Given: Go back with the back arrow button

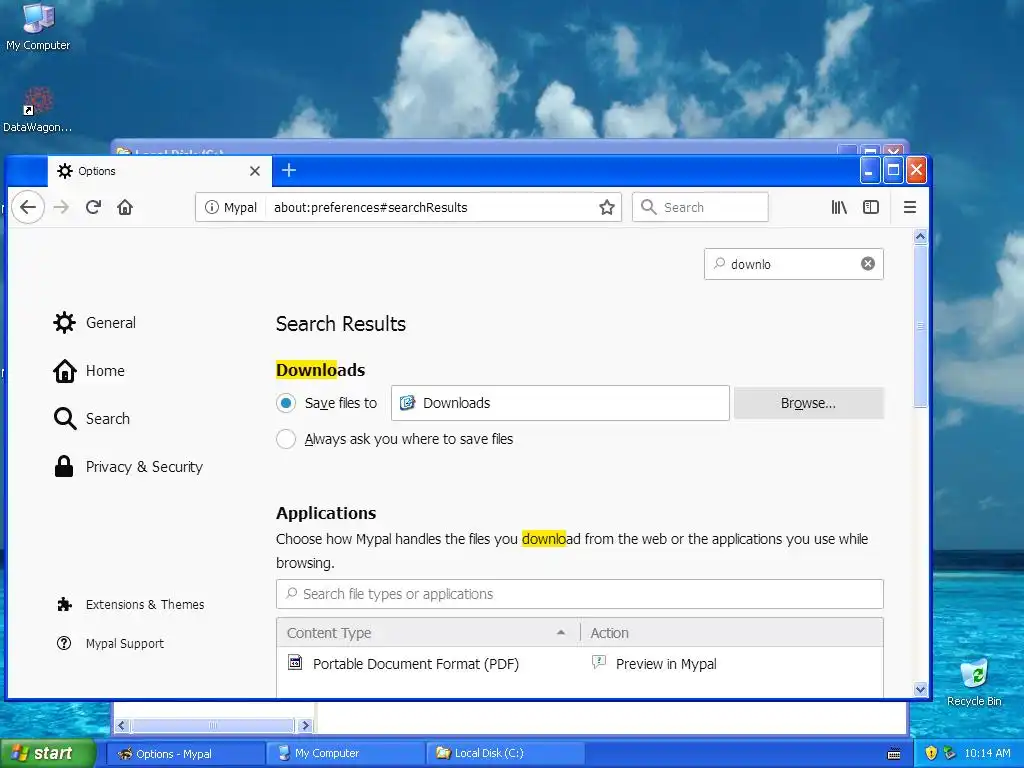Looking at the screenshot, I should (x=27, y=207).
